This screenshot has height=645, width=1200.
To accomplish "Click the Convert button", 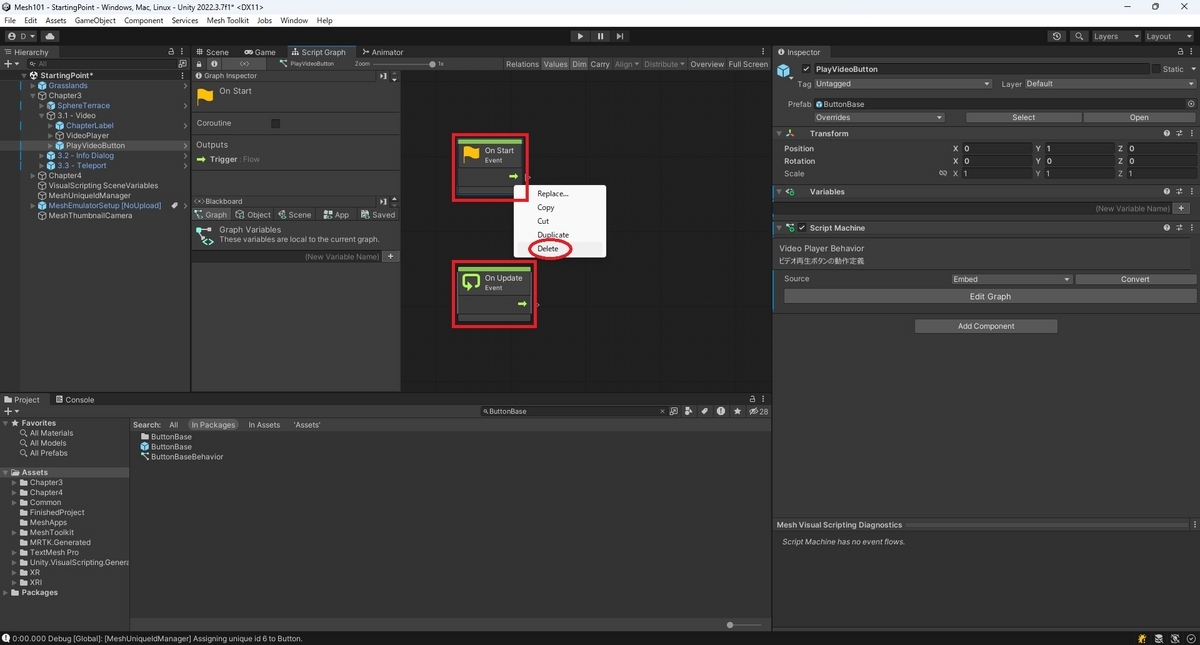I will click(x=1135, y=279).
